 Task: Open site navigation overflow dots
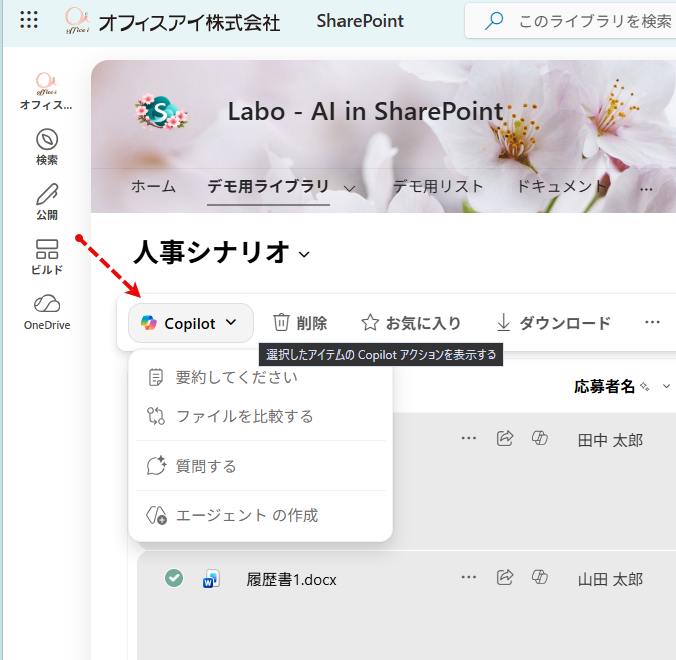(646, 189)
